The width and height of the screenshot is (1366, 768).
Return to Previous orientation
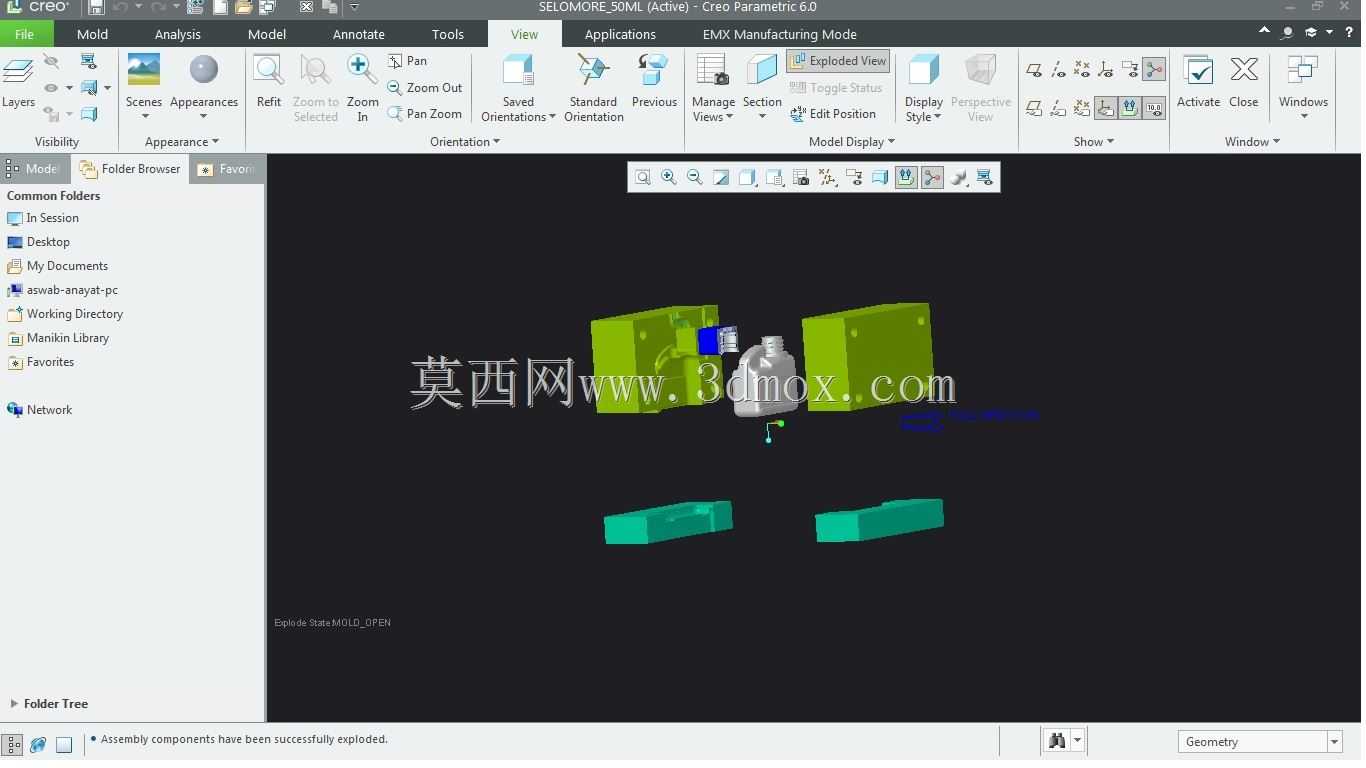(654, 82)
